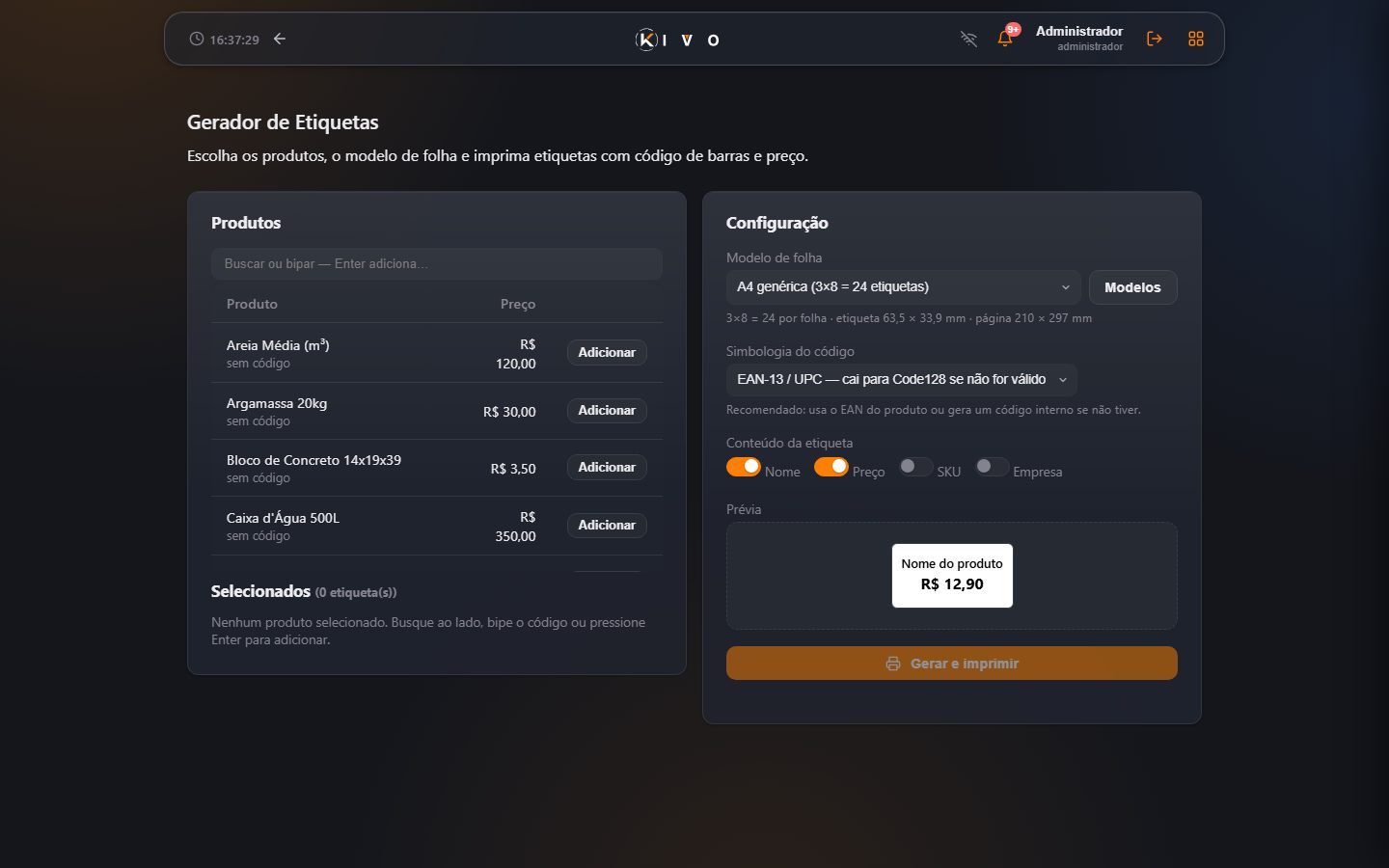Click the 16:37:29 time text
Screen dimensions: 1389x868
point(234,40)
